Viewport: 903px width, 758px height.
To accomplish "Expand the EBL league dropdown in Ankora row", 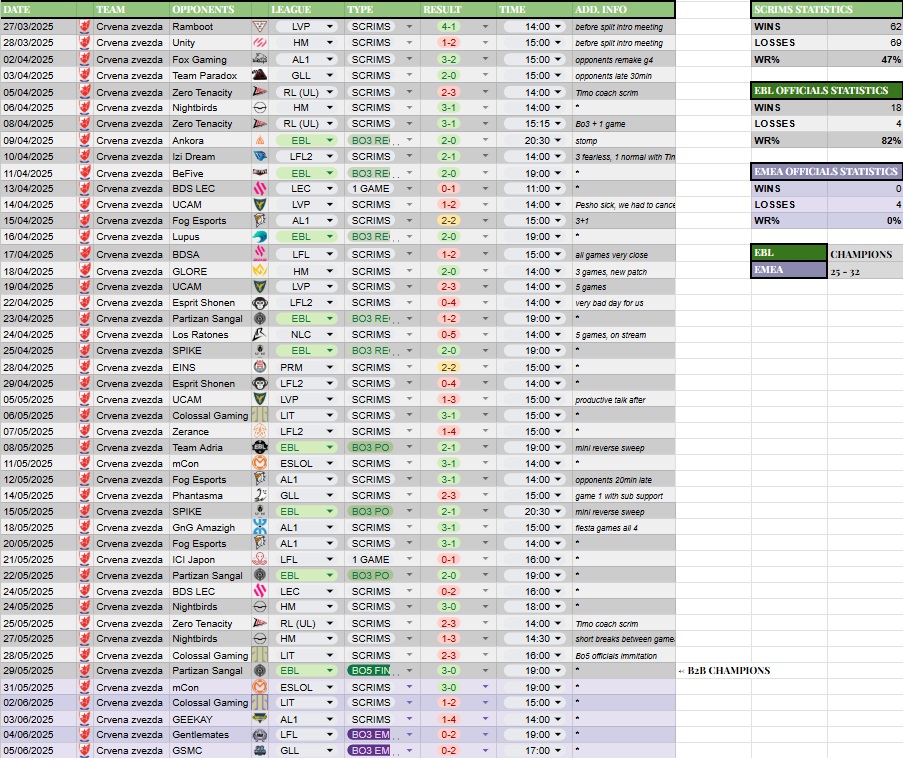I will (330, 141).
